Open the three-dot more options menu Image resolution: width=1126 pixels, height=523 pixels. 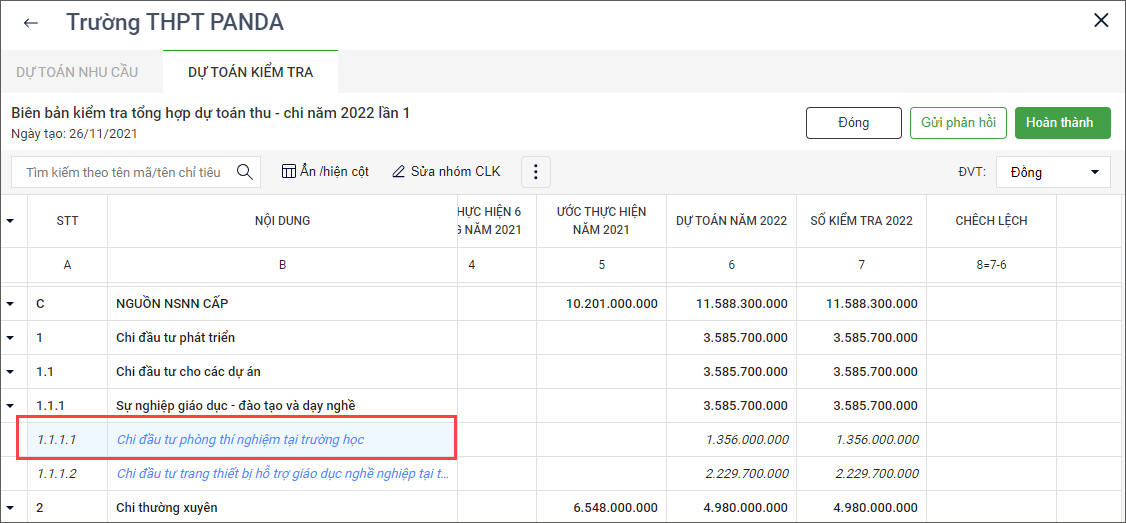pyautogui.click(x=535, y=172)
